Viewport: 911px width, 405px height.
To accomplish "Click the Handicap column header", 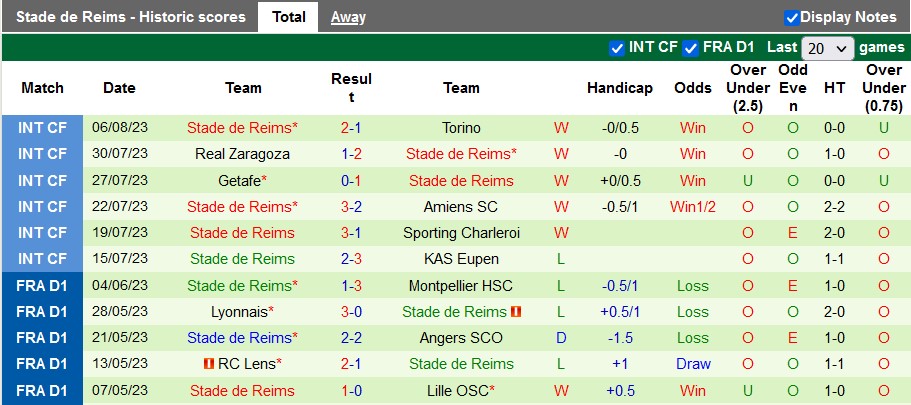I will coord(620,88).
